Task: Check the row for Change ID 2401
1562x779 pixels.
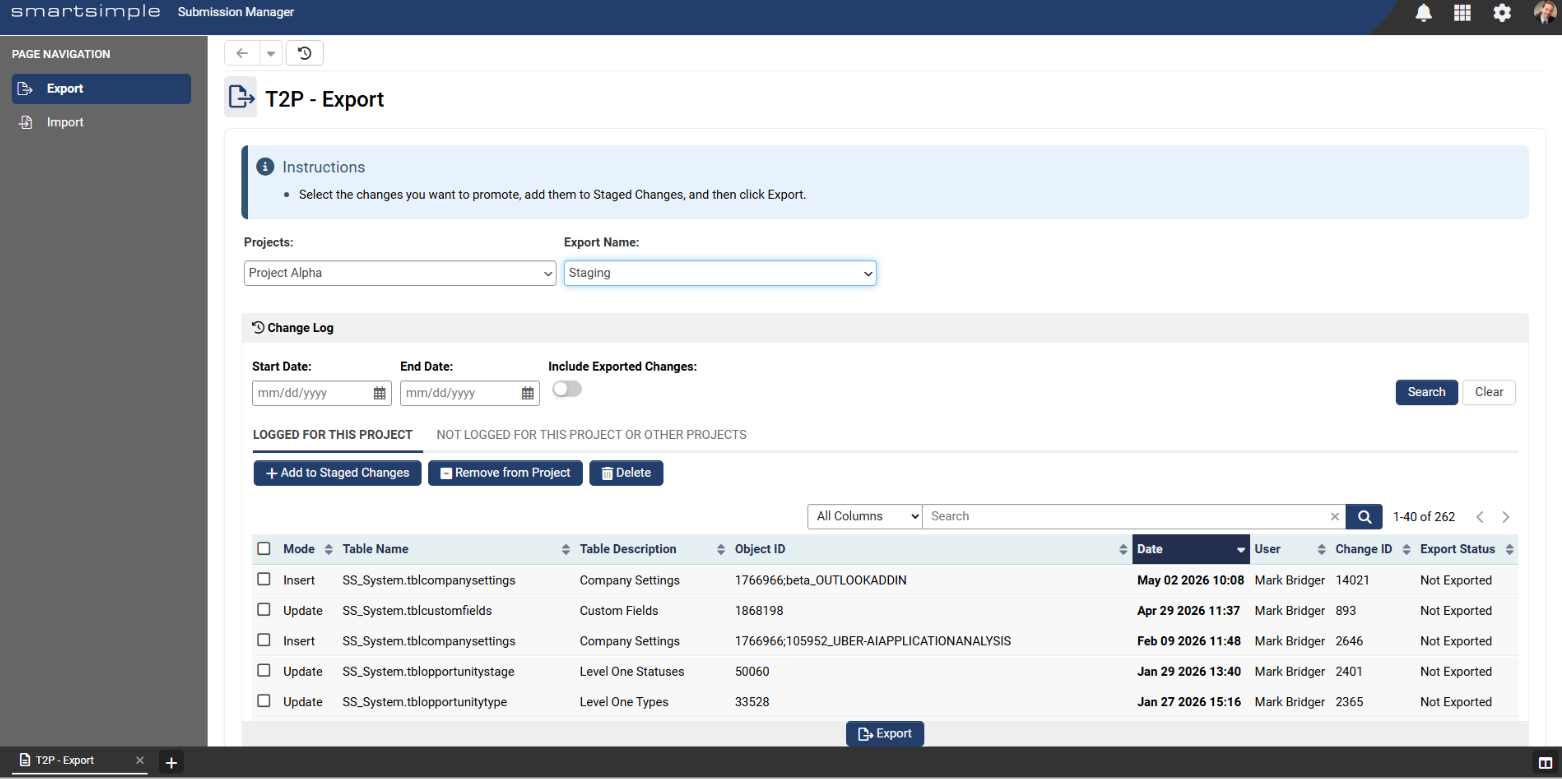Action: pos(264,670)
